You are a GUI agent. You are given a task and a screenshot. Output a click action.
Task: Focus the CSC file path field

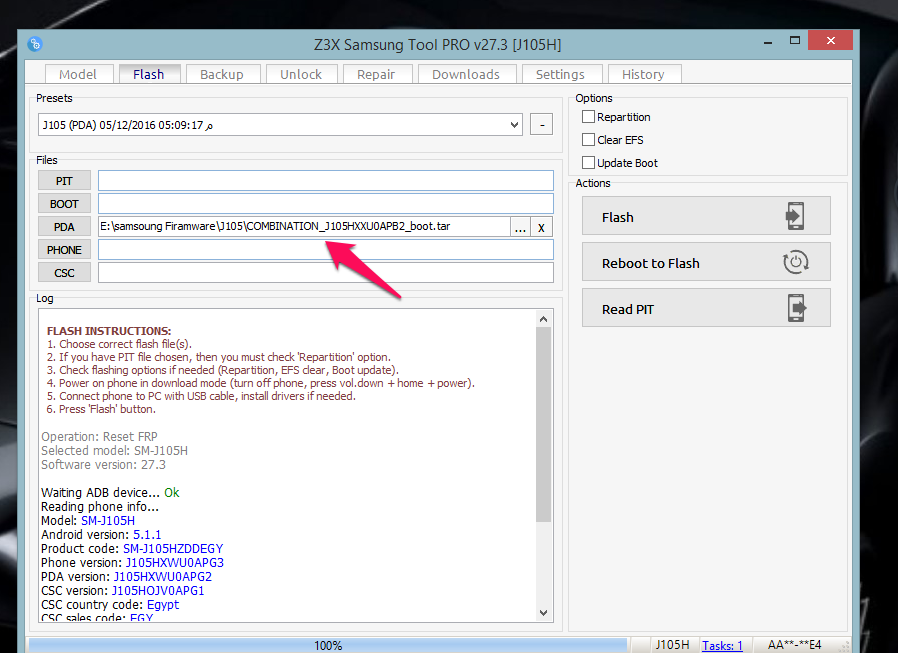(x=325, y=272)
